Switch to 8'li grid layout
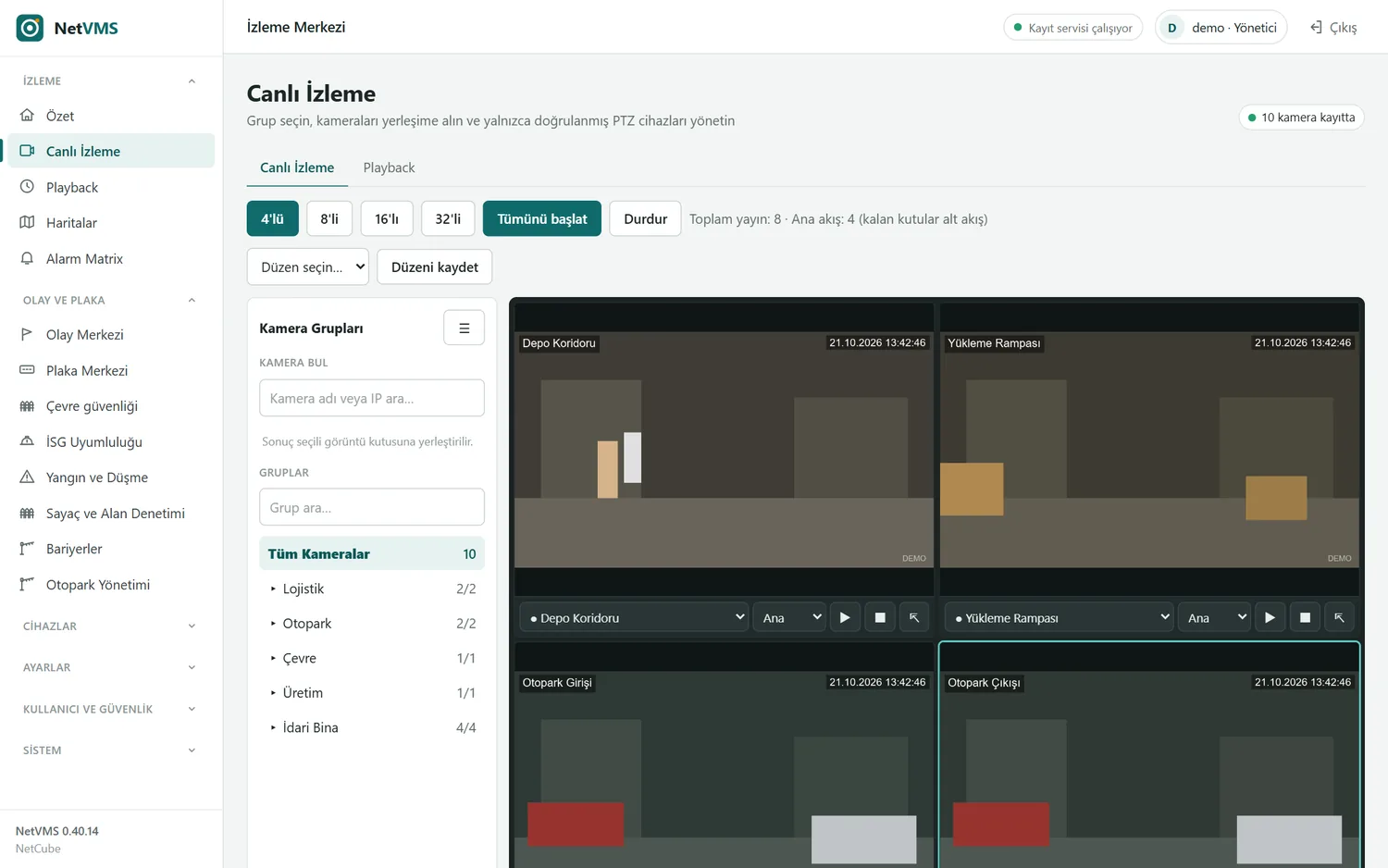The height and width of the screenshot is (868, 1388). click(329, 218)
